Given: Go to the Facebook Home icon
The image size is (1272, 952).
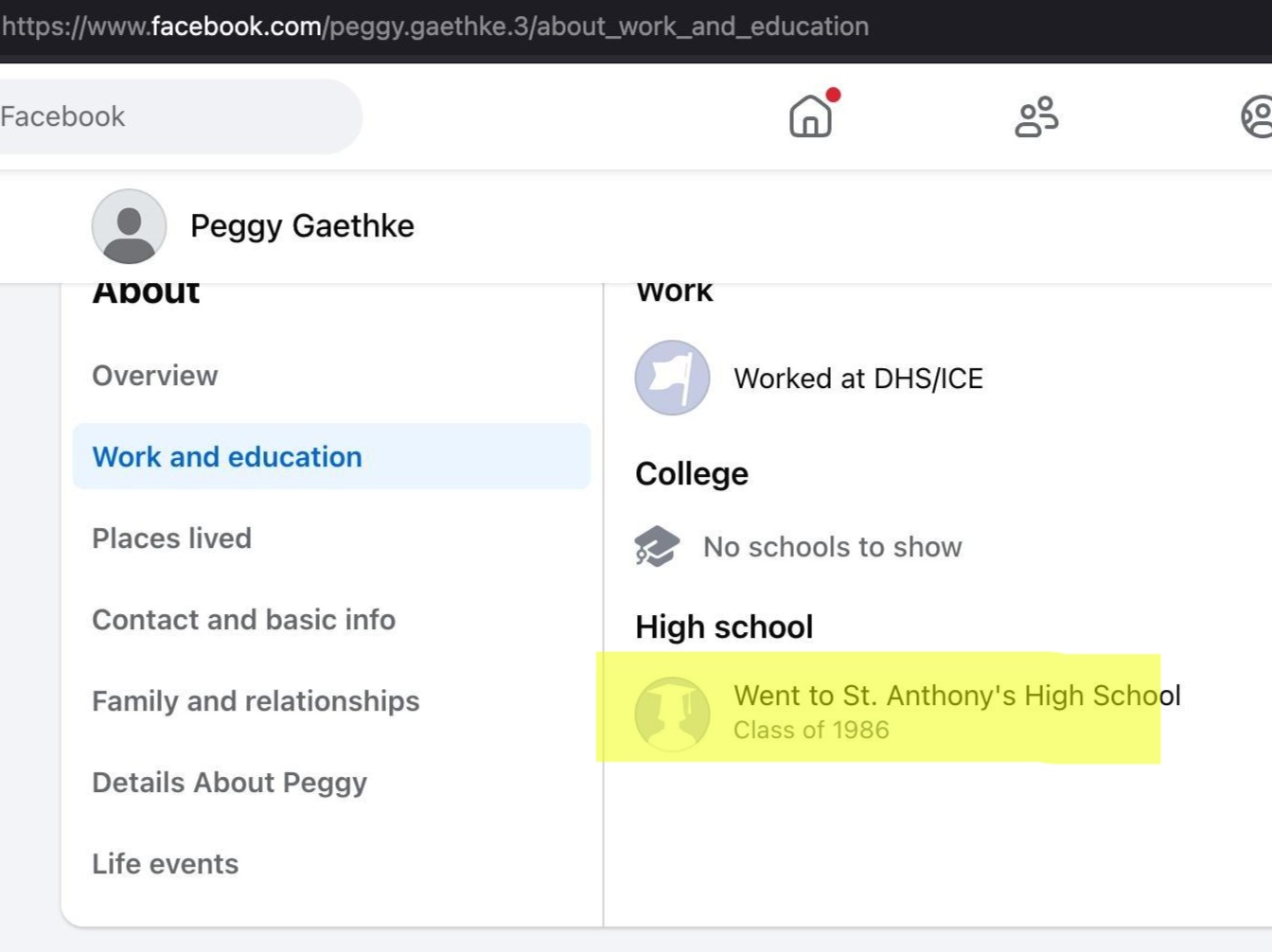Looking at the screenshot, I should [x=810, y=116].
